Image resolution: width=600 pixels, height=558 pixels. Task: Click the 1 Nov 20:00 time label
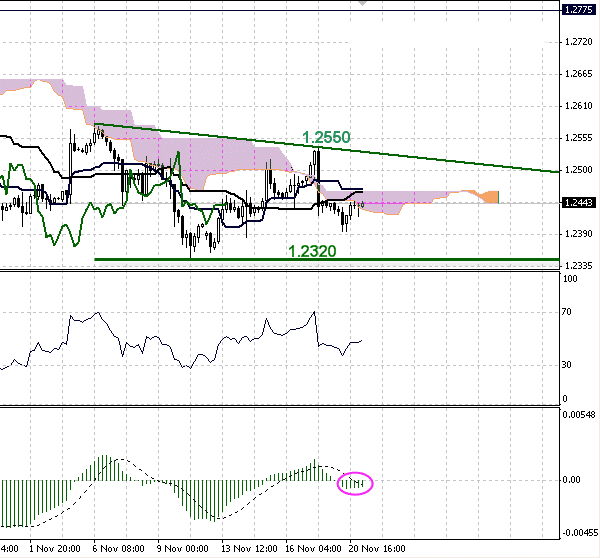coord(55,549)
